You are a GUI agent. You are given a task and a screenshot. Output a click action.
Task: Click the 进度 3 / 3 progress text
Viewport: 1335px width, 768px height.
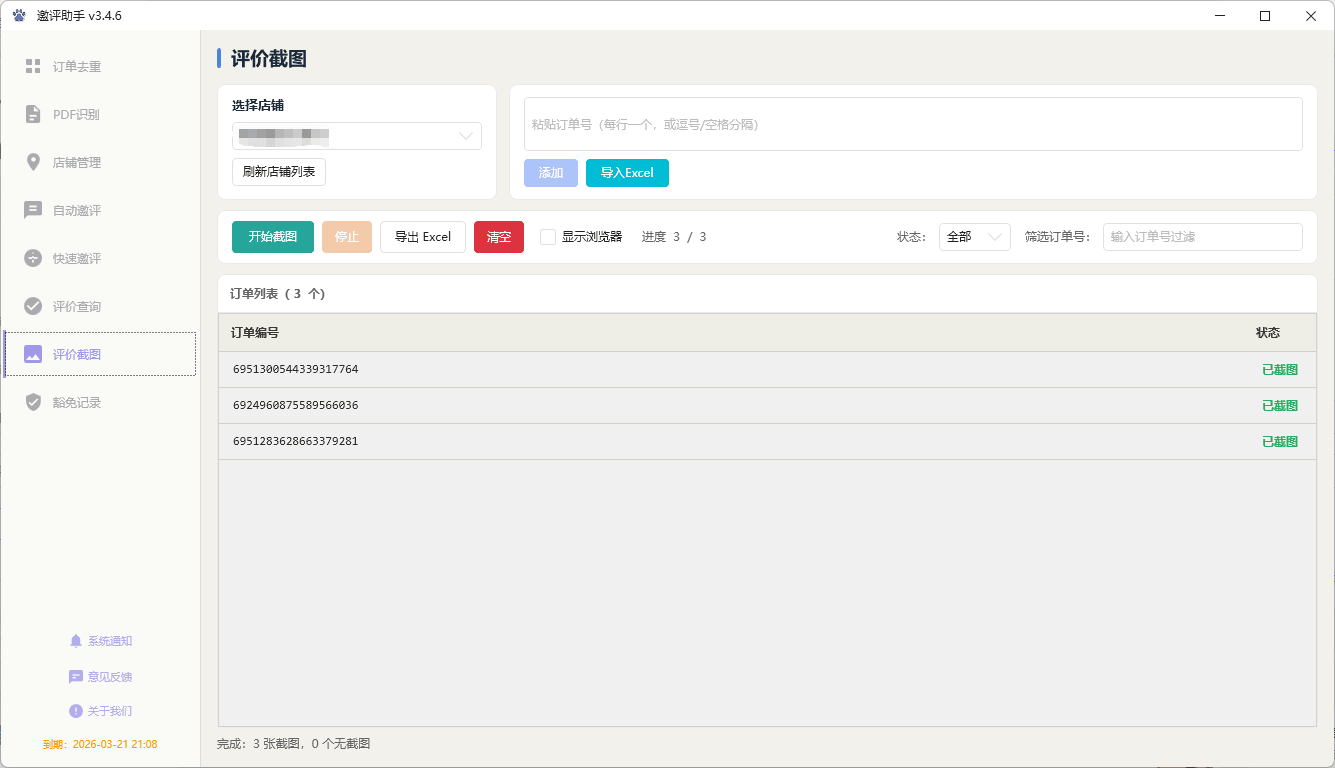coord(674,237)
